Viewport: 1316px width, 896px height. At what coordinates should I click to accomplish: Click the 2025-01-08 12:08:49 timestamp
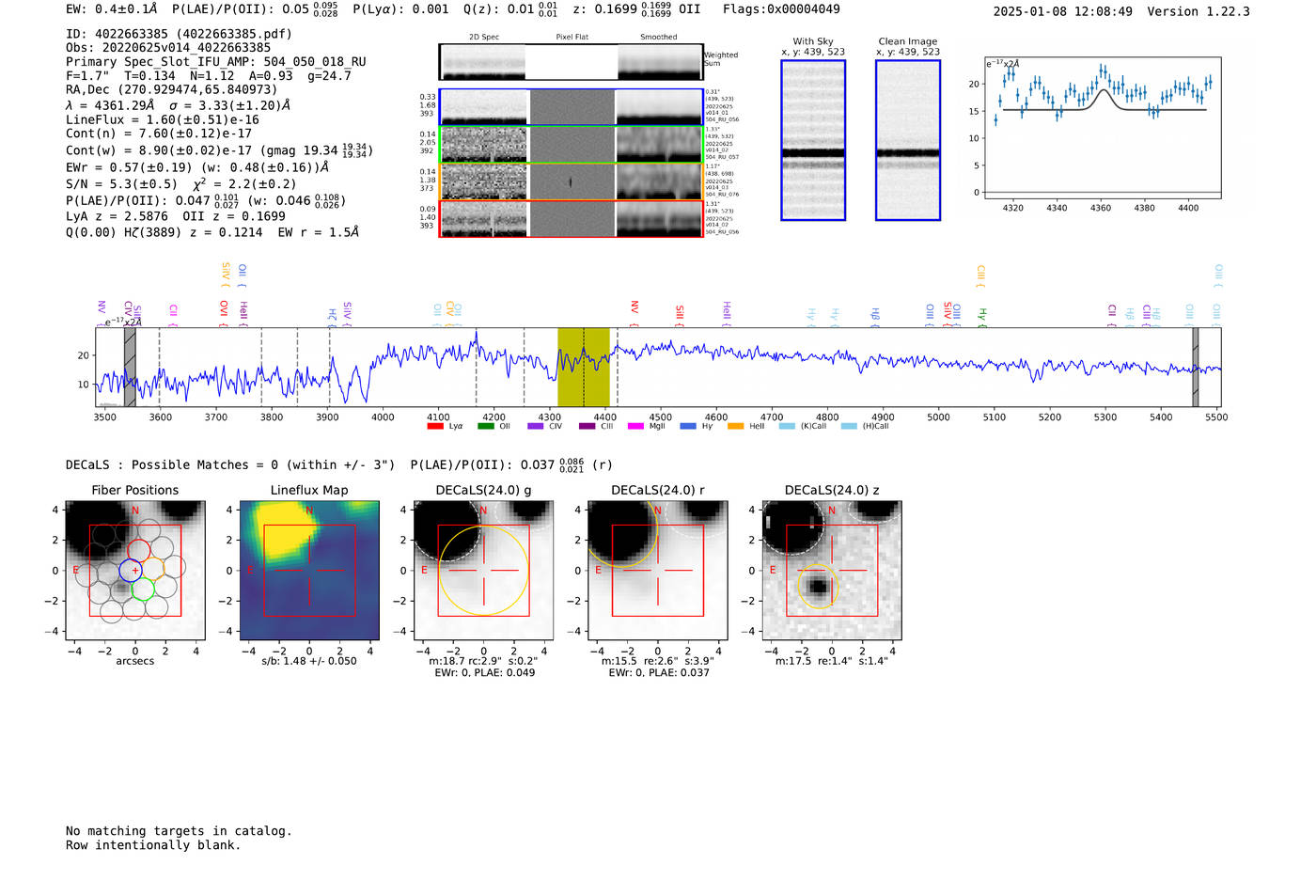(x=1063, y=11)
